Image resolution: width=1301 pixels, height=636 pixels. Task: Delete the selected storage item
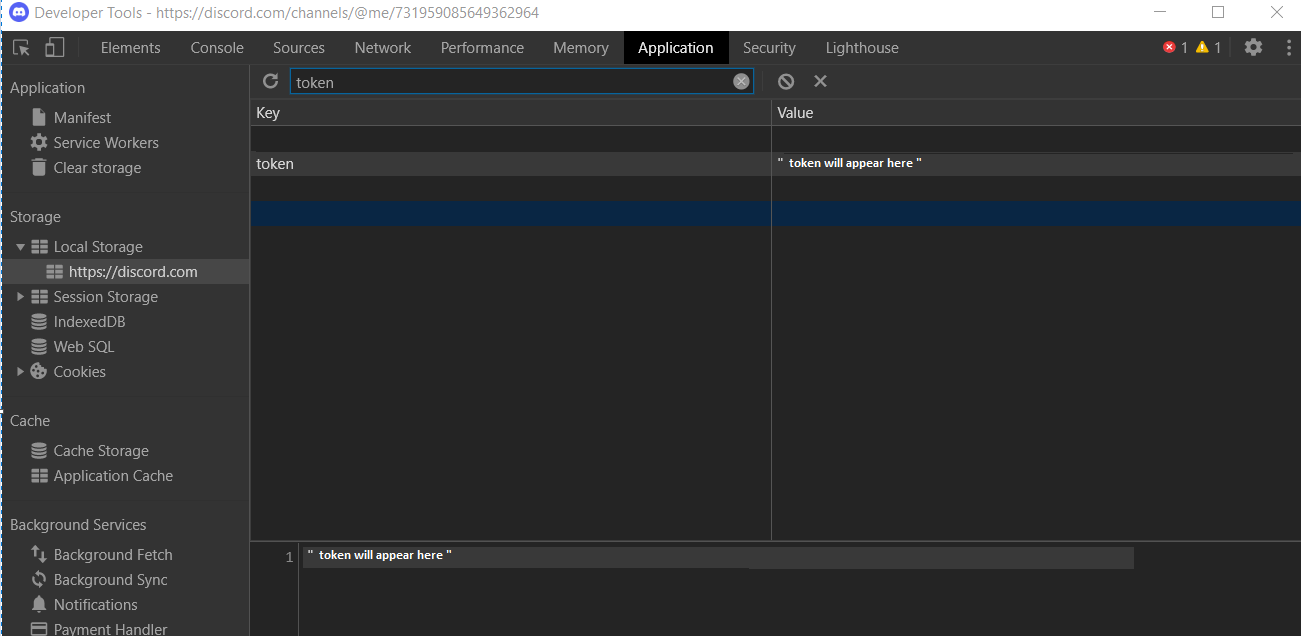coord(820,81)
